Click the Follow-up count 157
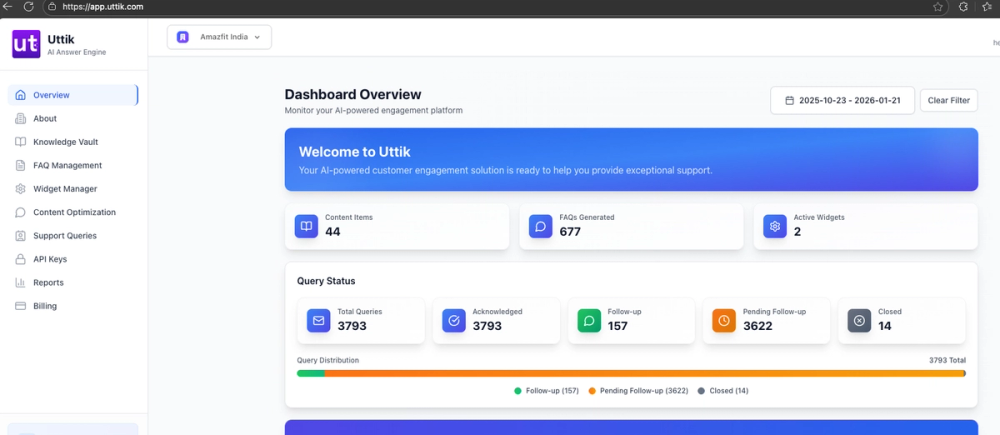Image resolution: width=1000 pixels, height=435 pixels. [617, 326]
